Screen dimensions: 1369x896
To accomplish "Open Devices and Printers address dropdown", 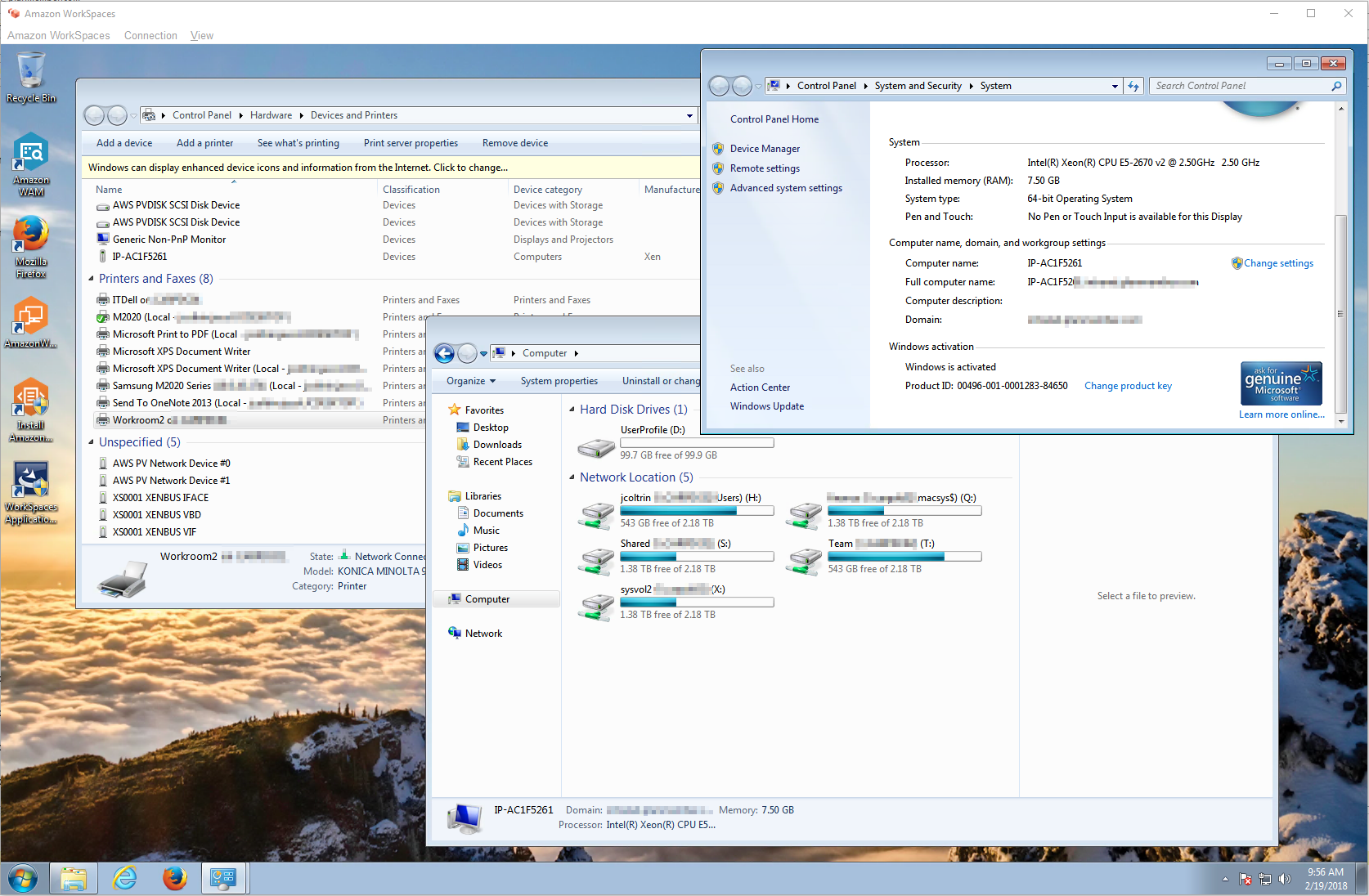I will [x=689, y=115].
